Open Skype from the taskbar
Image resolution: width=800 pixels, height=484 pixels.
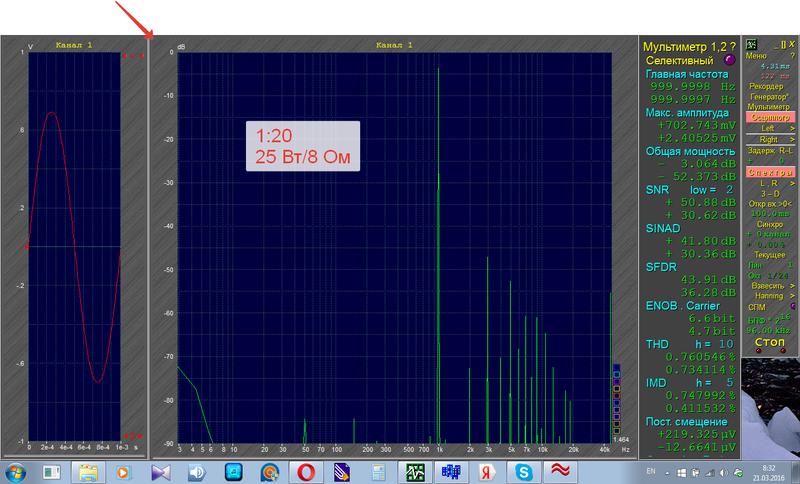[x=523, y=472]
